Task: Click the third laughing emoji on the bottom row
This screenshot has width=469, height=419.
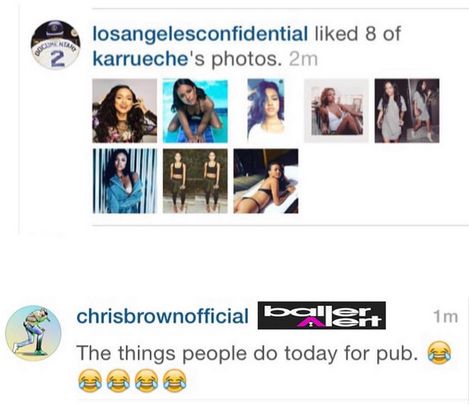Action: (x=147, y=381)
